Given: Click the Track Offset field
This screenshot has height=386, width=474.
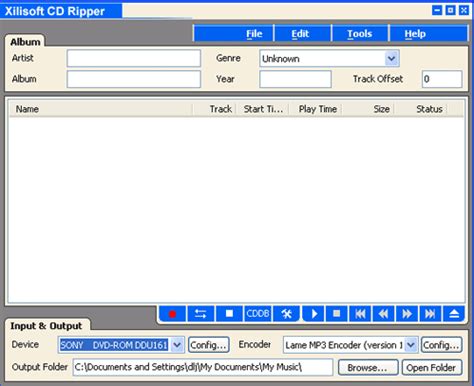Looking at the screenshot, I should [442, 79].
